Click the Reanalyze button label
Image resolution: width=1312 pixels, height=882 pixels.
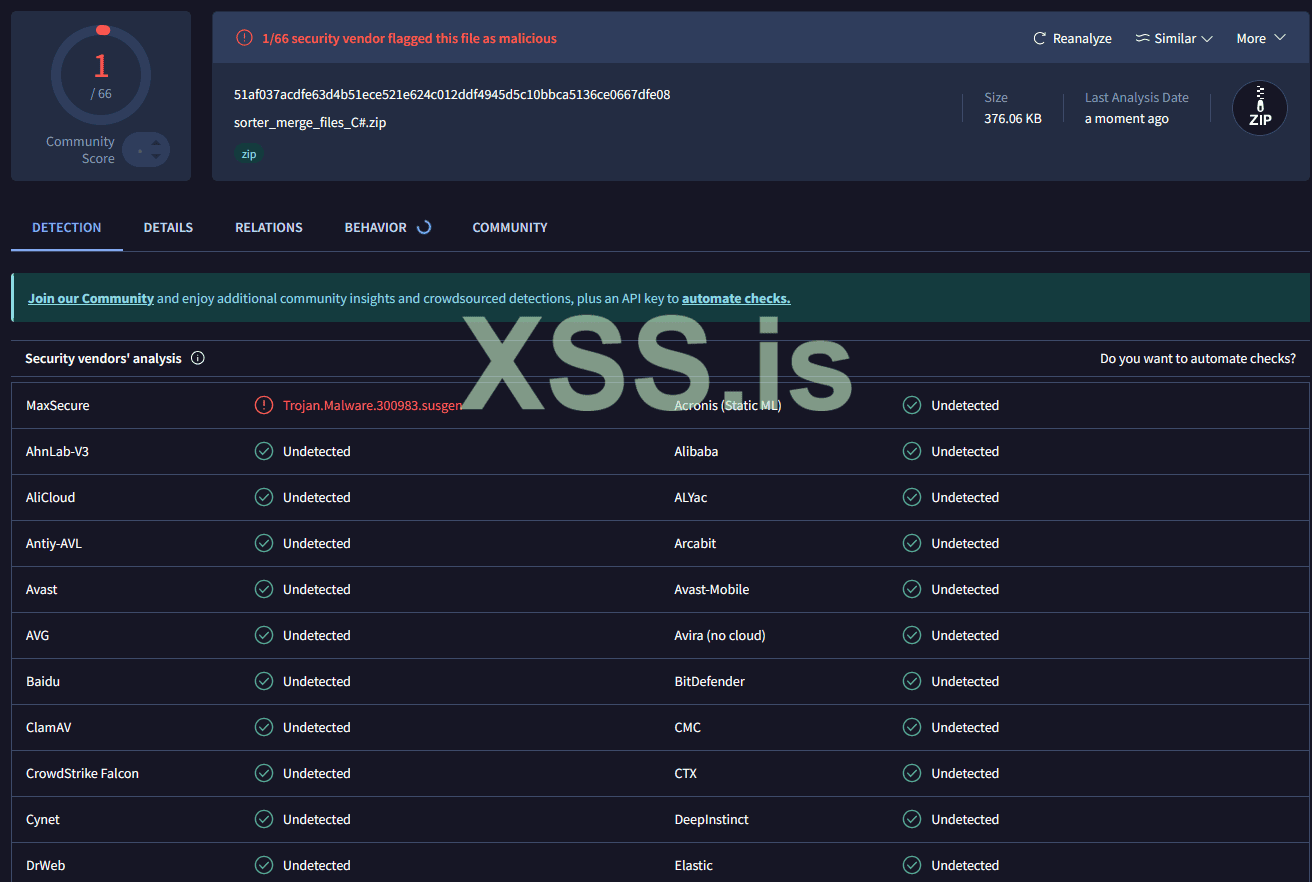click(1082, 38)
